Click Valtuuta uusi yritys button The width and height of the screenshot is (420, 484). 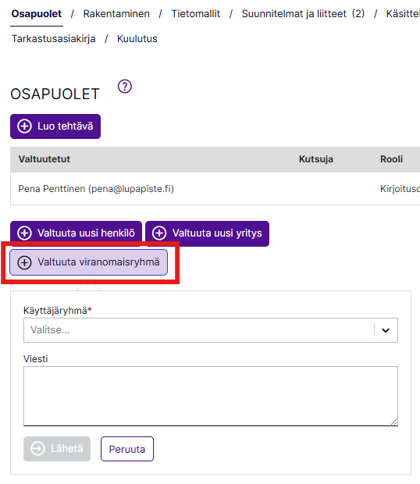(x=207, y=233)
